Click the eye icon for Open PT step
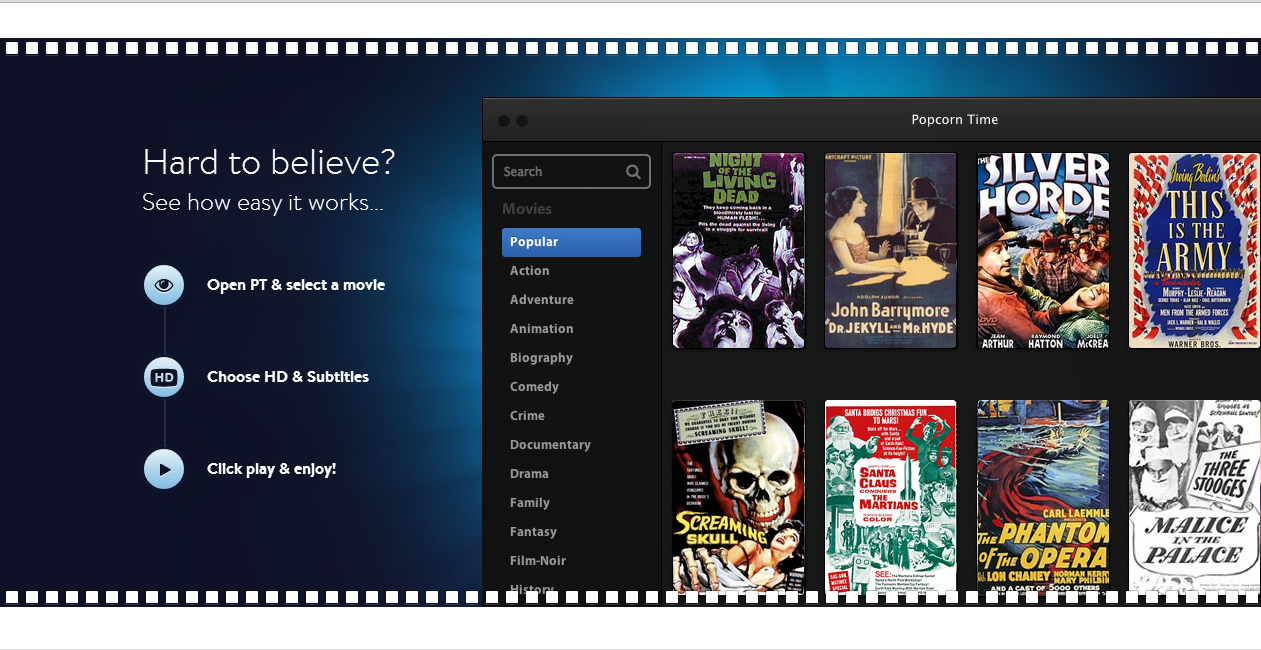Viewport: 1261px width, 650px height. pyautogui.click(x=164, y=285)
